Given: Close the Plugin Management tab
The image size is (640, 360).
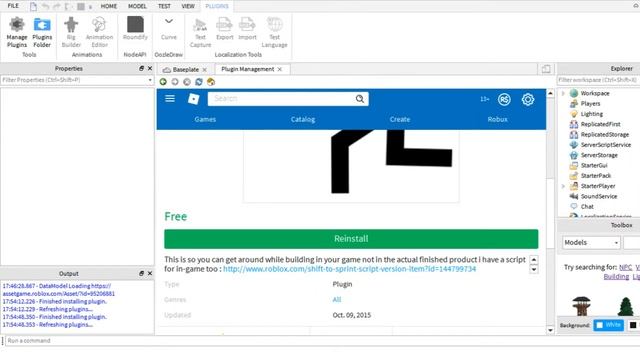Looking at the screenshot, I should [x=280, y=69].
